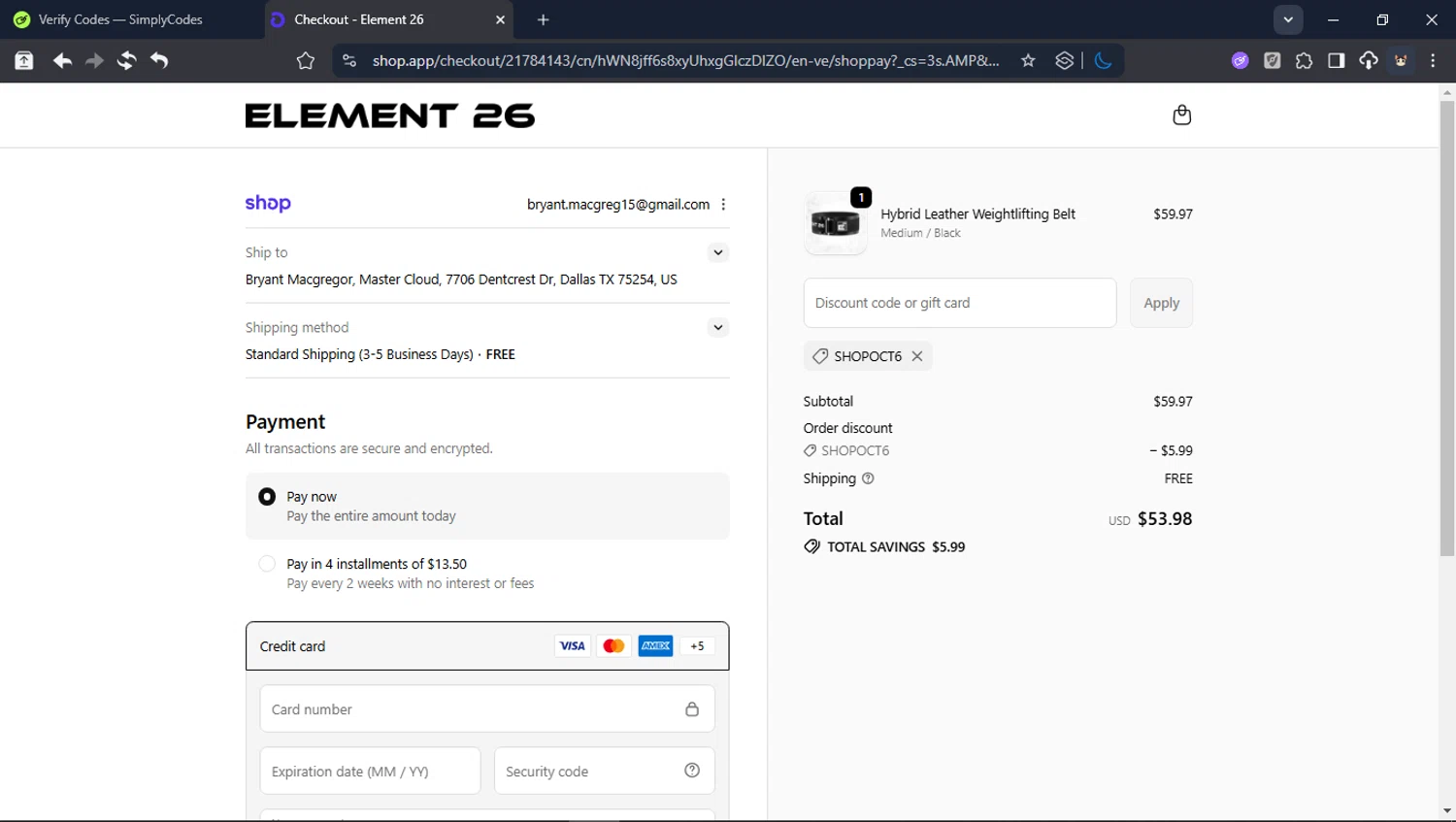Toggle the moon night mode icon
The image size is (1456, 822).
click(1103, 61)
